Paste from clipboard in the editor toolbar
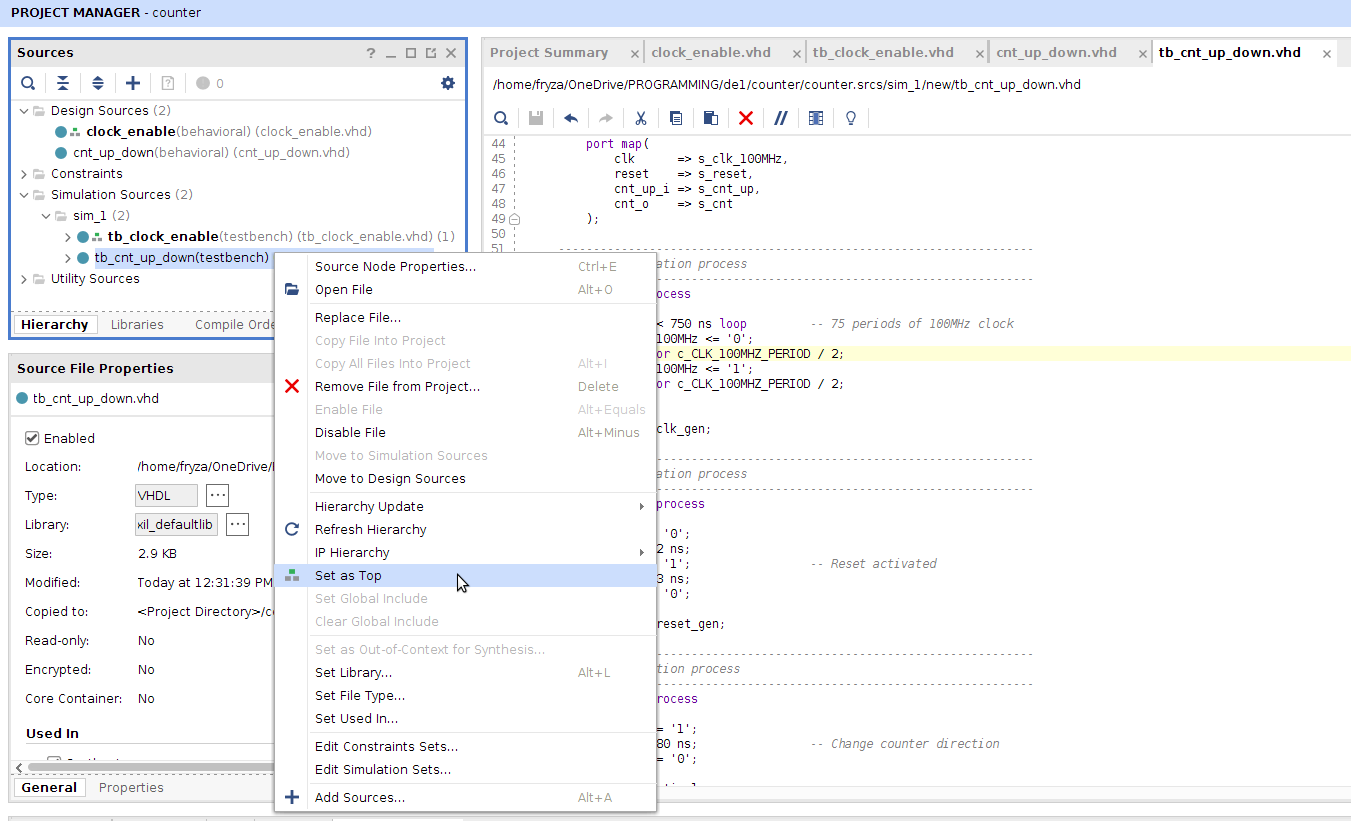 coord(711,118)
